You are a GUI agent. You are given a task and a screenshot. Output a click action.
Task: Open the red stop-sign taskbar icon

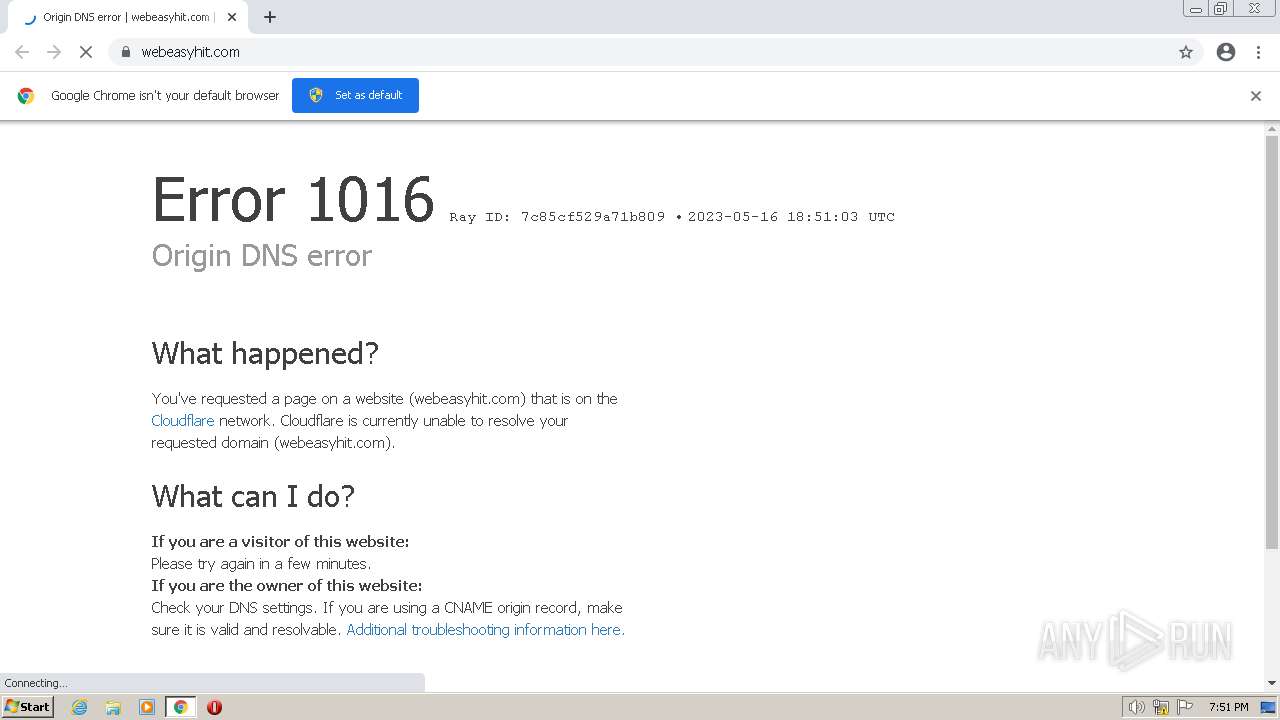coord(214,707)
